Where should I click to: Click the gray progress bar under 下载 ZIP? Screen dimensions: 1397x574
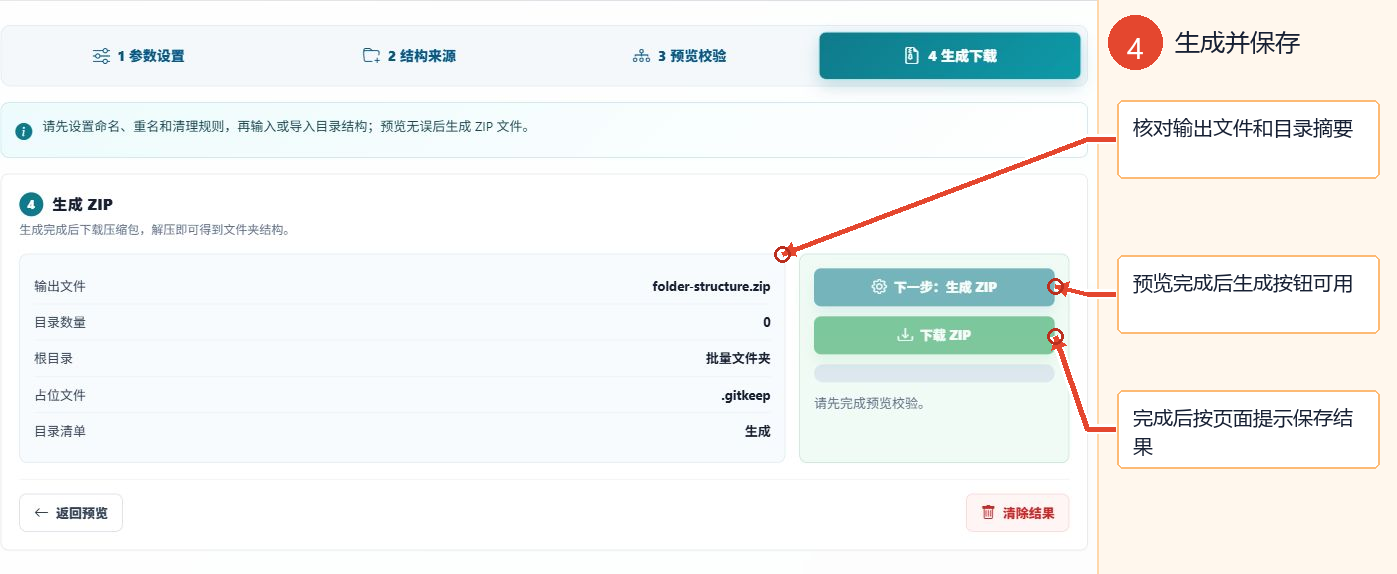(934, 373)
